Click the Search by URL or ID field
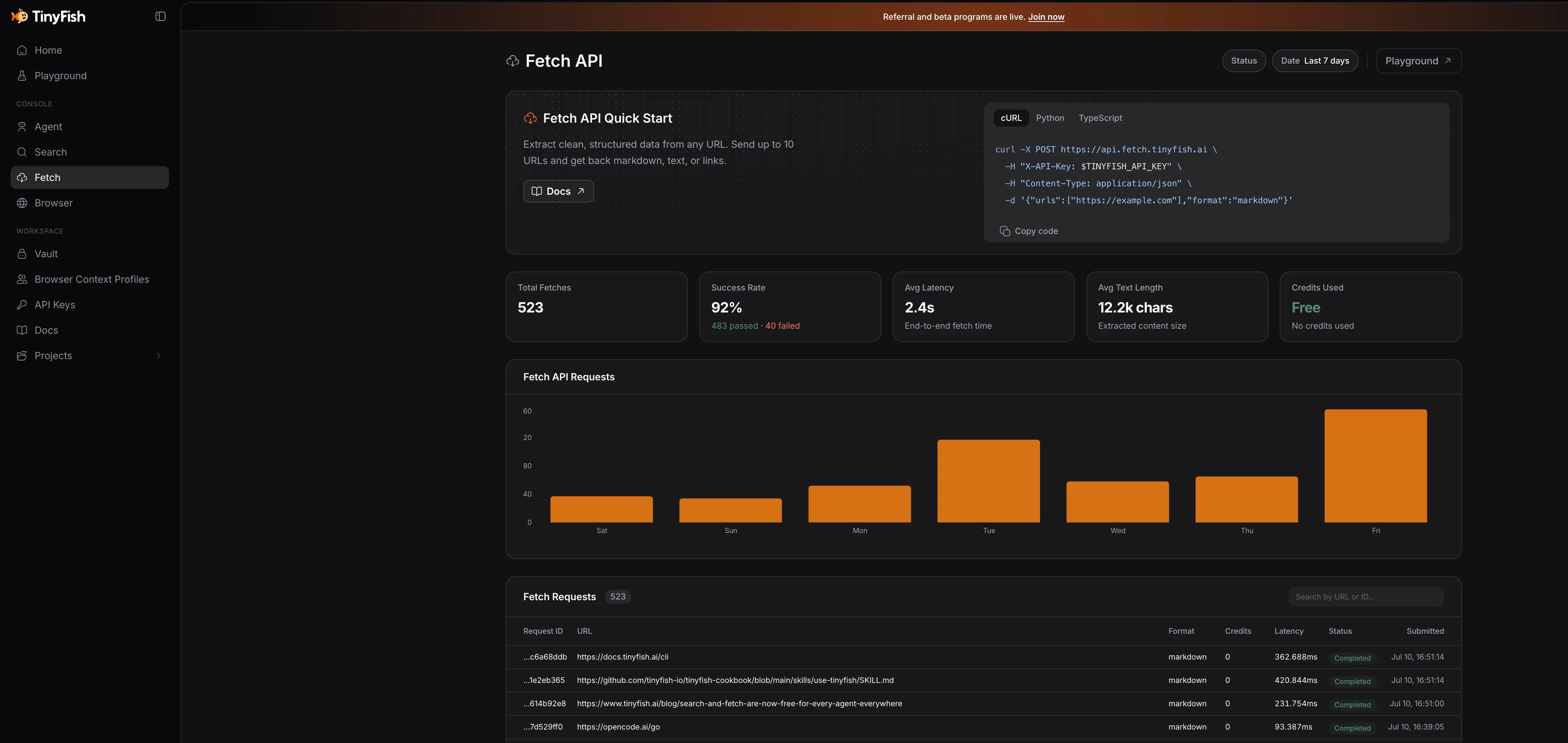Screen dimensions: 1568x743 point(1366,597)
